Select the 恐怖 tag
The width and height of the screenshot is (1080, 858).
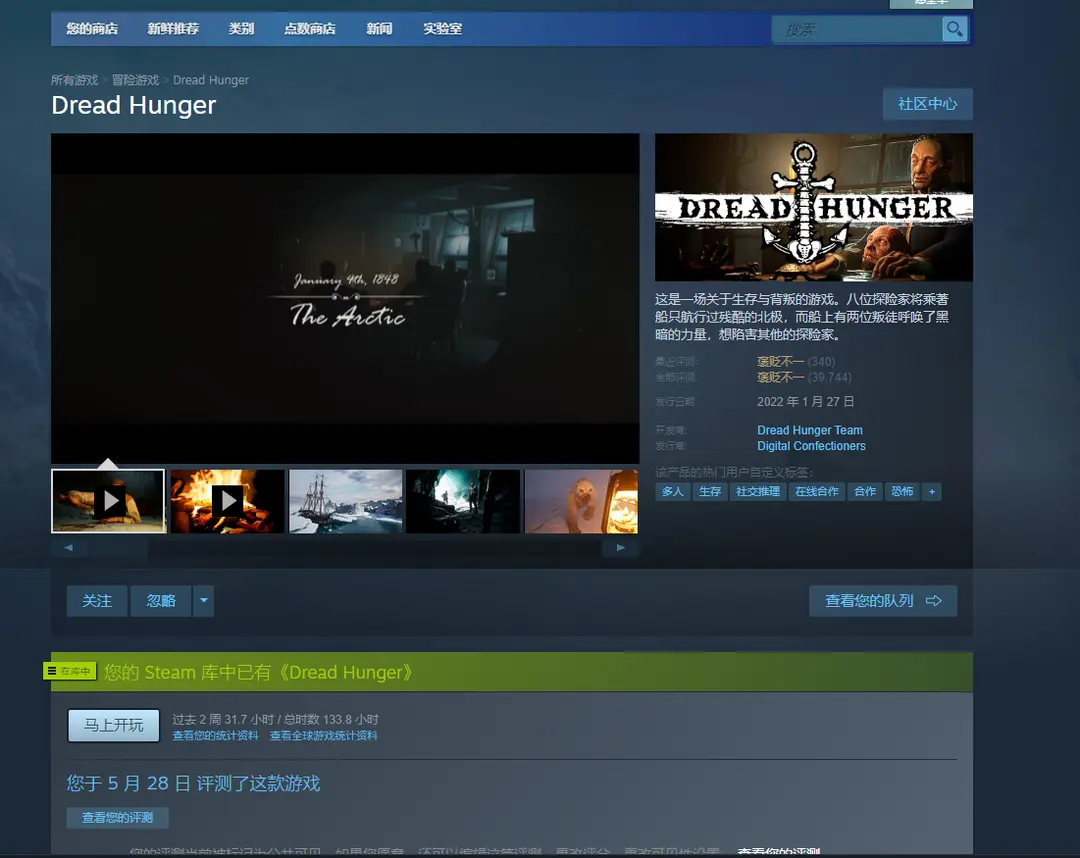tap(902, 492)
